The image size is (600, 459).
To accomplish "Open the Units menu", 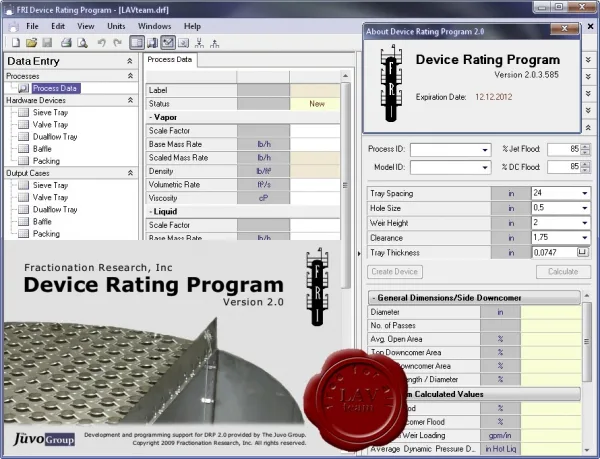I will 116,26.
